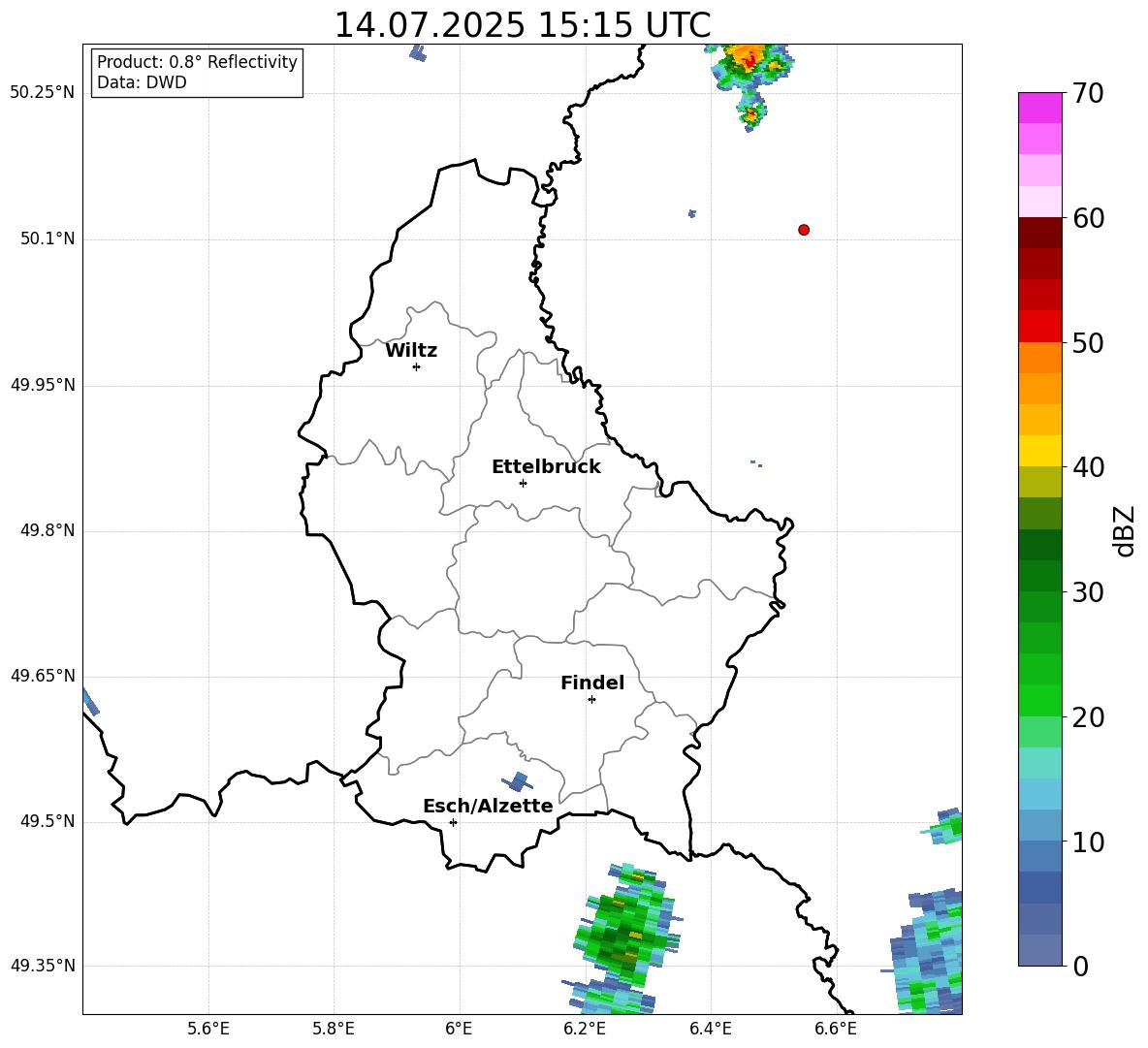Screen dimensions: 1148x1048
Task: Click the 5.8°E longitude label
Action: pos(334,1029)
